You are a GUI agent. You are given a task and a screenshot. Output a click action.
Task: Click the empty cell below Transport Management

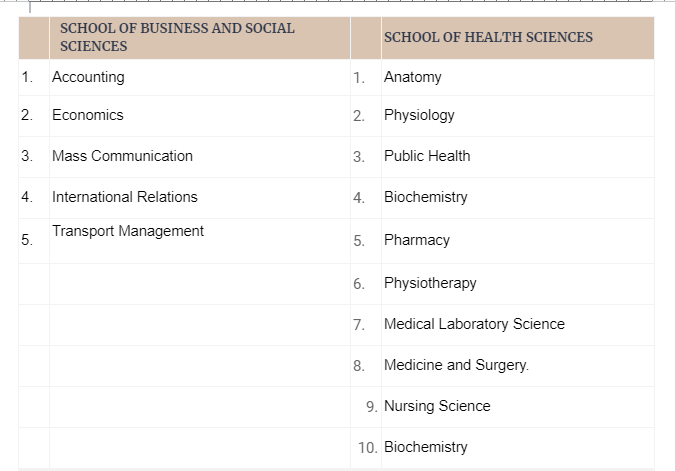[x=200, y=284]
